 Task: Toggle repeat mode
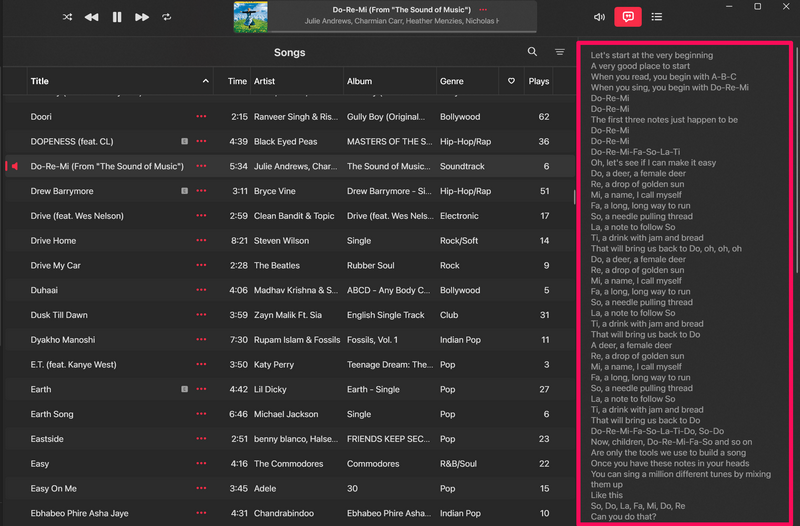[x=166, y=17]
